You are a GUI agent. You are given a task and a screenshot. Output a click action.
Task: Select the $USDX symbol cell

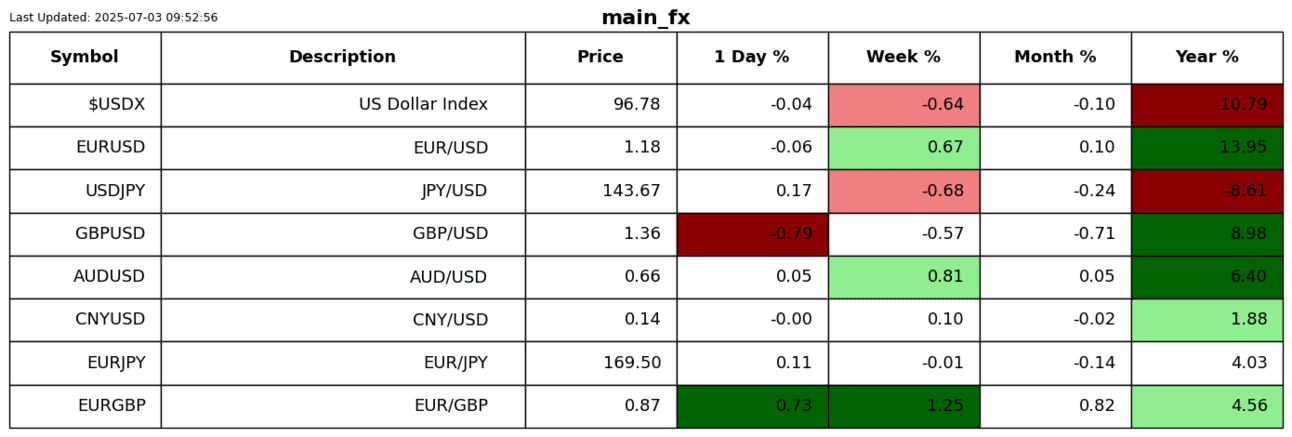85,105
